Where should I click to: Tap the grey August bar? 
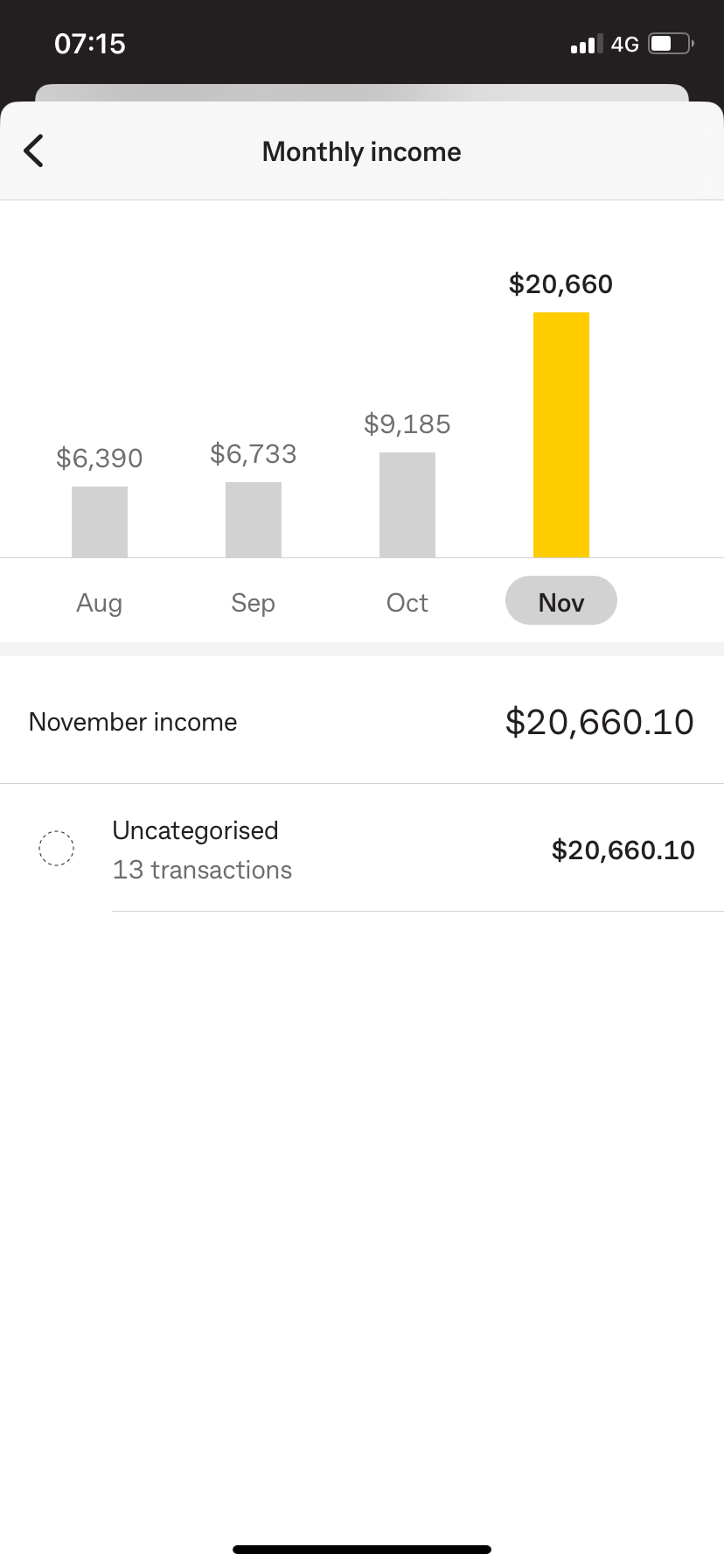(x=100, y=521)
